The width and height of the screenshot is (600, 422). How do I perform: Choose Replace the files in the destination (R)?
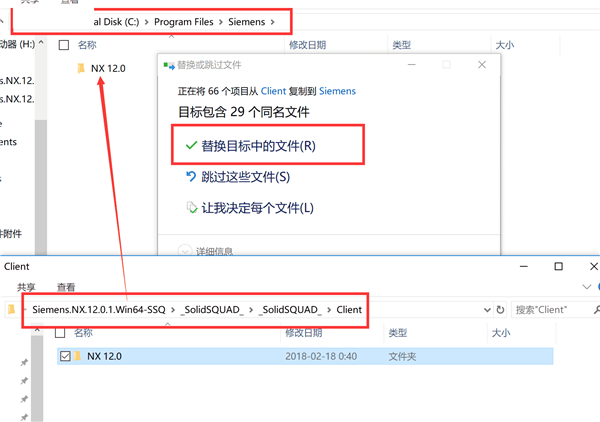(250, 146)
